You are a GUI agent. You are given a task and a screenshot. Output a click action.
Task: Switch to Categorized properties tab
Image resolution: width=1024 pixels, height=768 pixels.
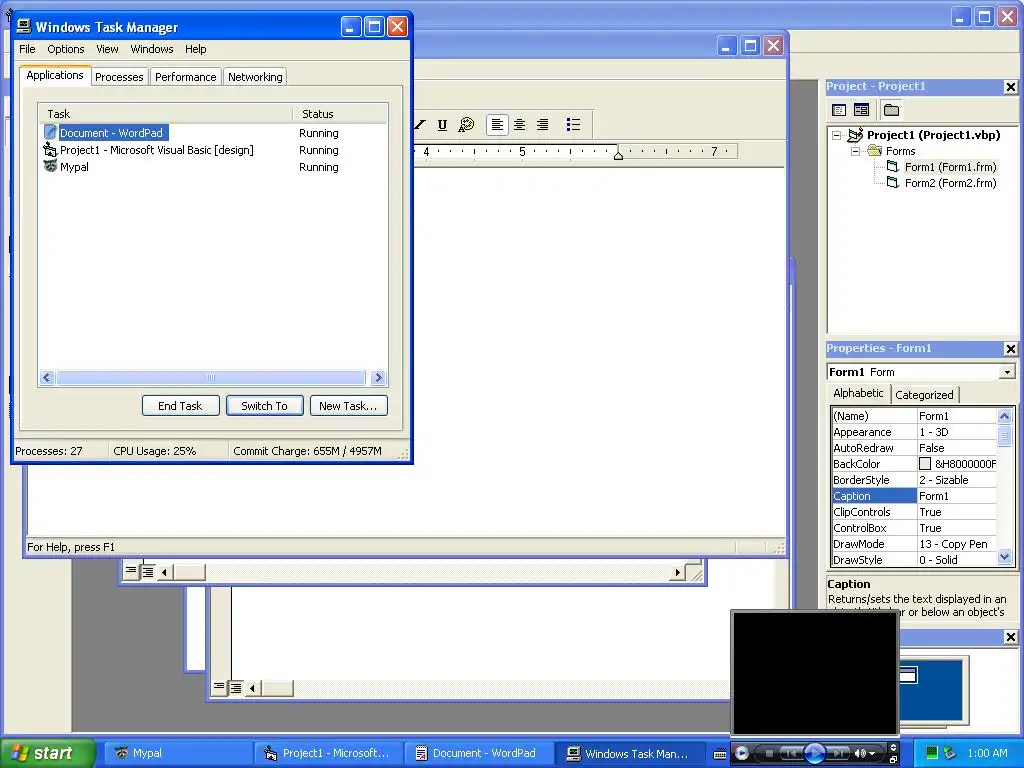[x=924, y=395]
